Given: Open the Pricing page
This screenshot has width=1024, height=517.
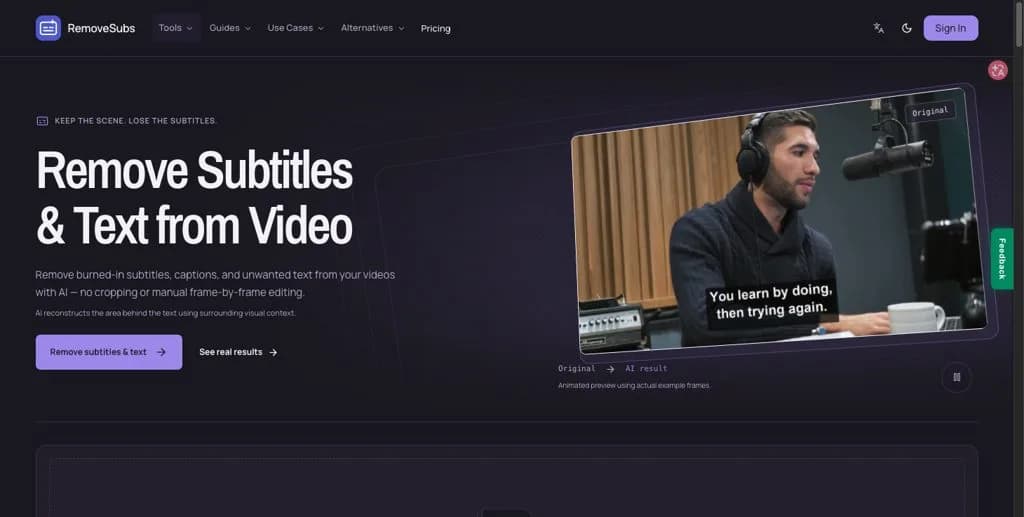Looking at the screenshot, I should click(x=436, y=29).
